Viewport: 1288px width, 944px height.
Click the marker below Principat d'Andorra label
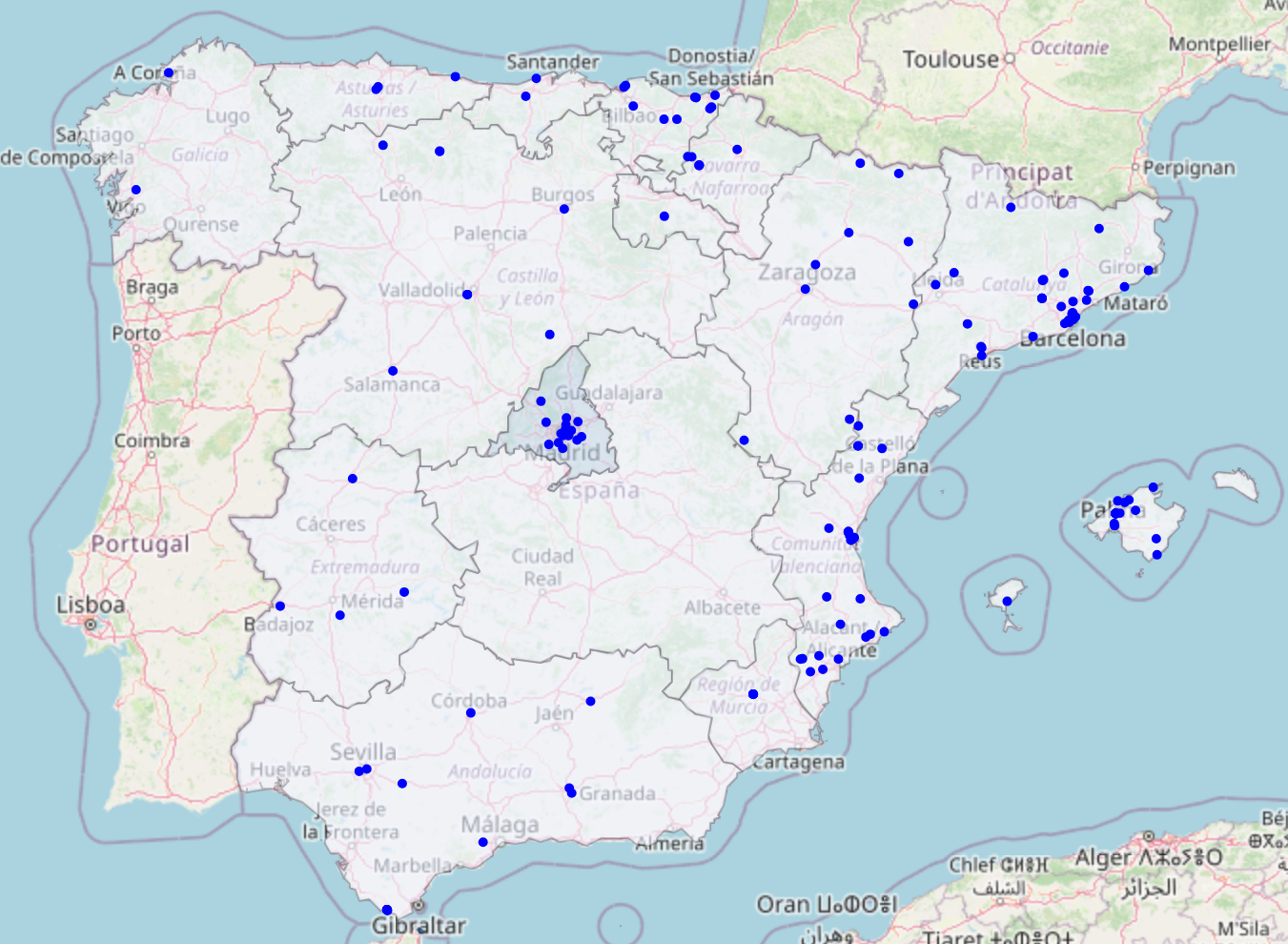coord(1011,207)
